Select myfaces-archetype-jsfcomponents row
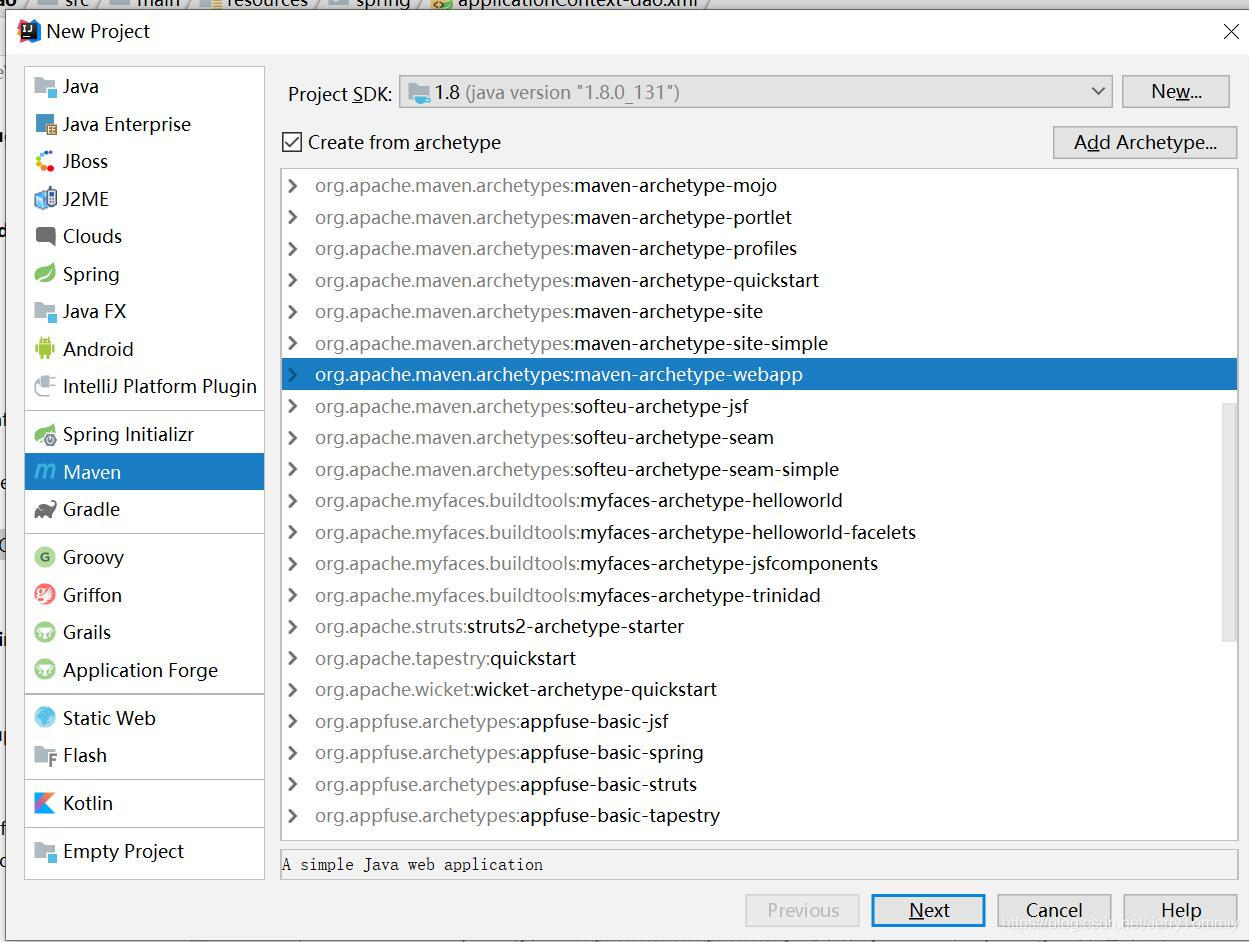This screenshot has width=1249, height=942. click(x=759, y=563)
